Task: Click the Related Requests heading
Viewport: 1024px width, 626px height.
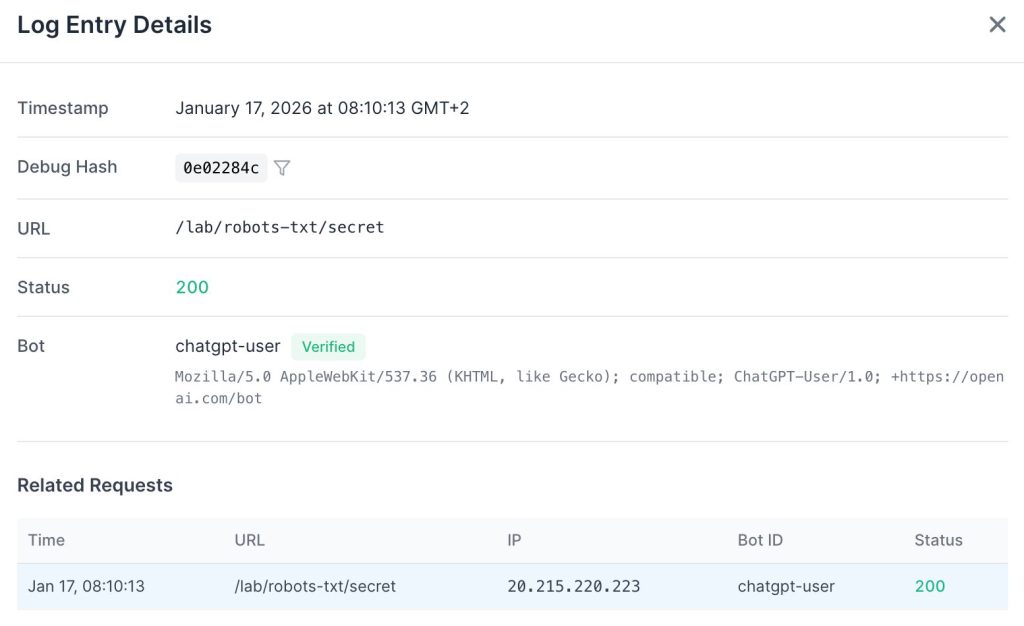Action: pos(95,485)
